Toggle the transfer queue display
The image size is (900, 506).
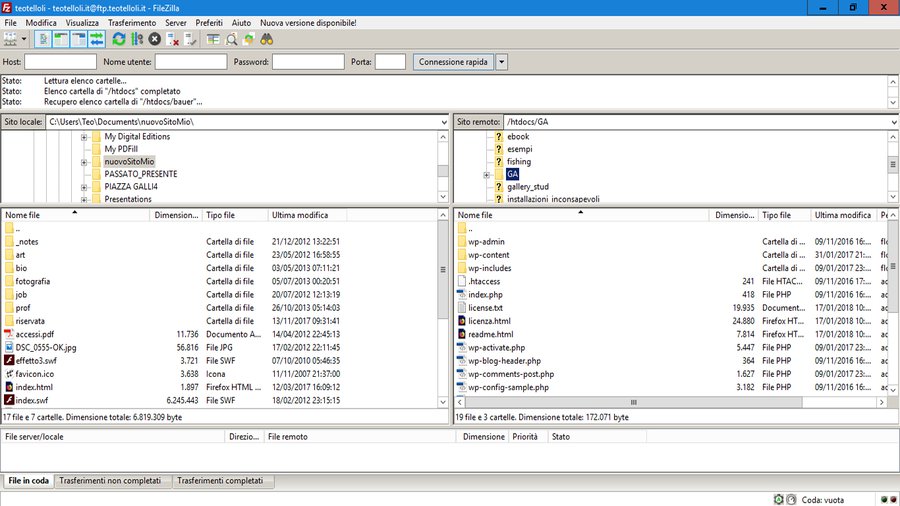coord(96,39)
